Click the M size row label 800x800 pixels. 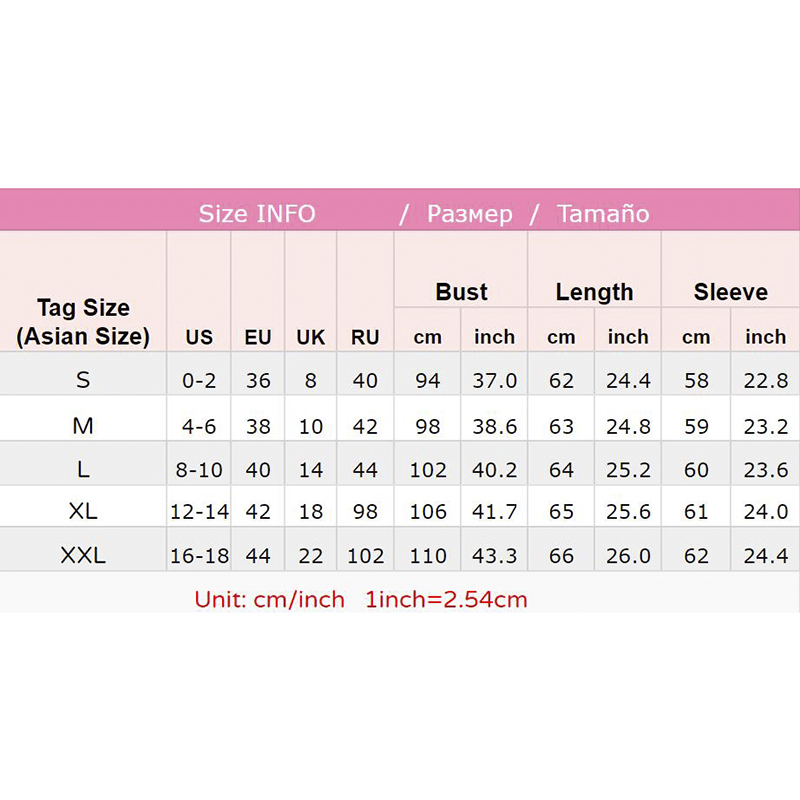click(83, 426)
